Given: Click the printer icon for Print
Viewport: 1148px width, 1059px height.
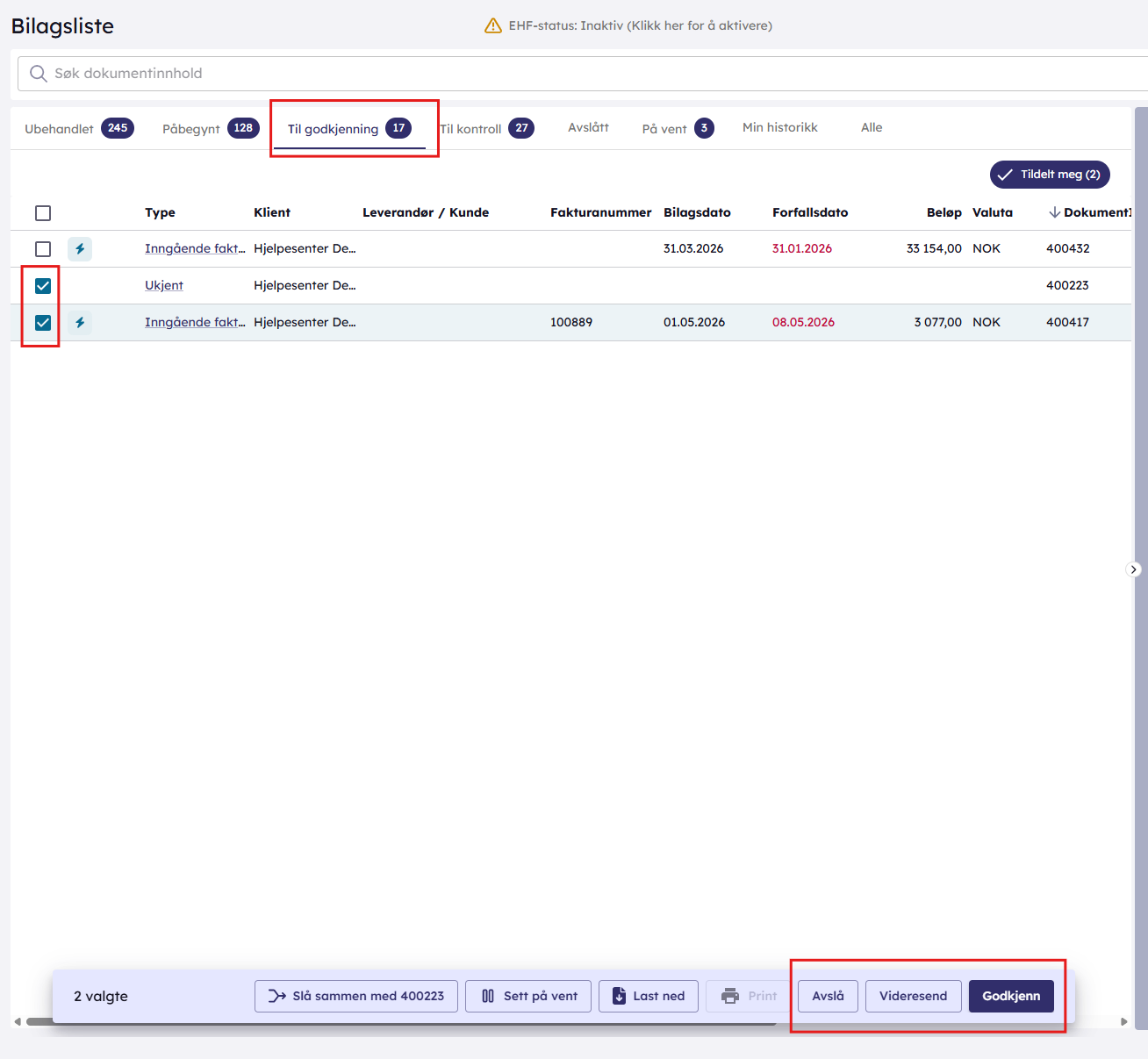Looking at the screenshot, I should click(x=730, y=996).
